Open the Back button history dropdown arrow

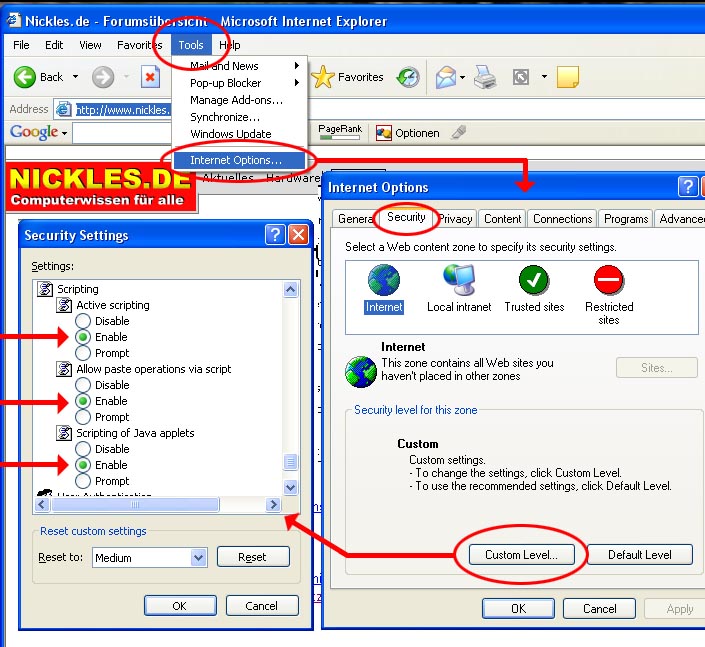pyautogui.click(x=76, y=77)
